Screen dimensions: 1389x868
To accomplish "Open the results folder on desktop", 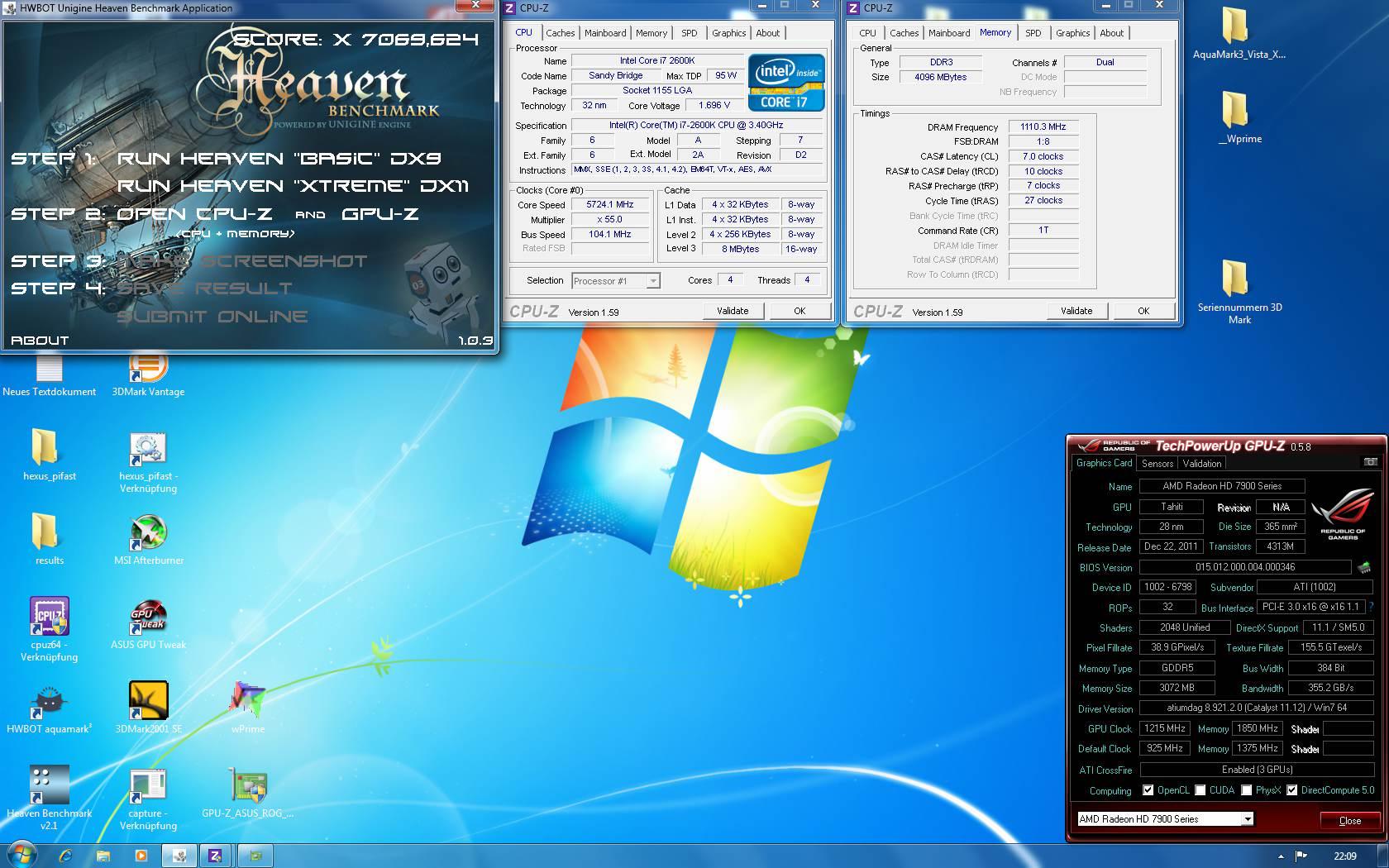I will (x=49, y=539).
